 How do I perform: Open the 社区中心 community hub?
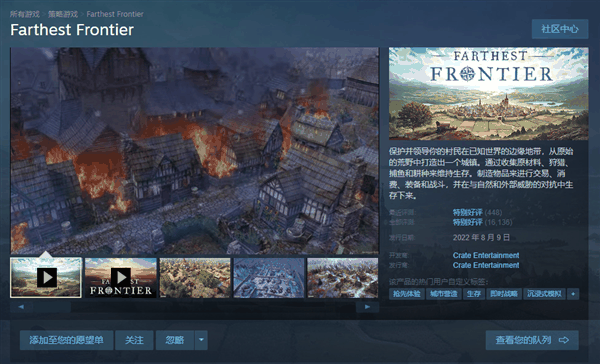tap(560, 29)
